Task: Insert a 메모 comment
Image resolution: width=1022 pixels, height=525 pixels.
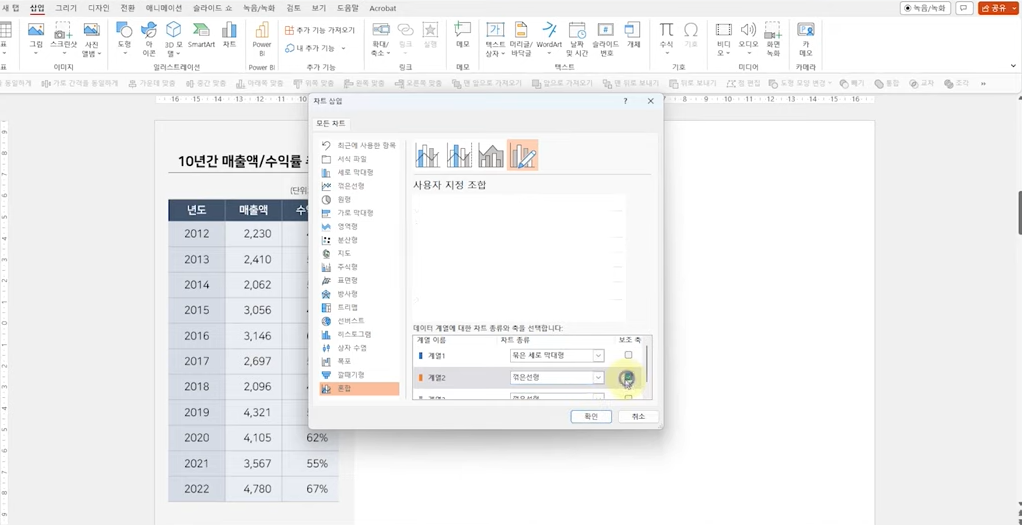Action: click(463, 36)
